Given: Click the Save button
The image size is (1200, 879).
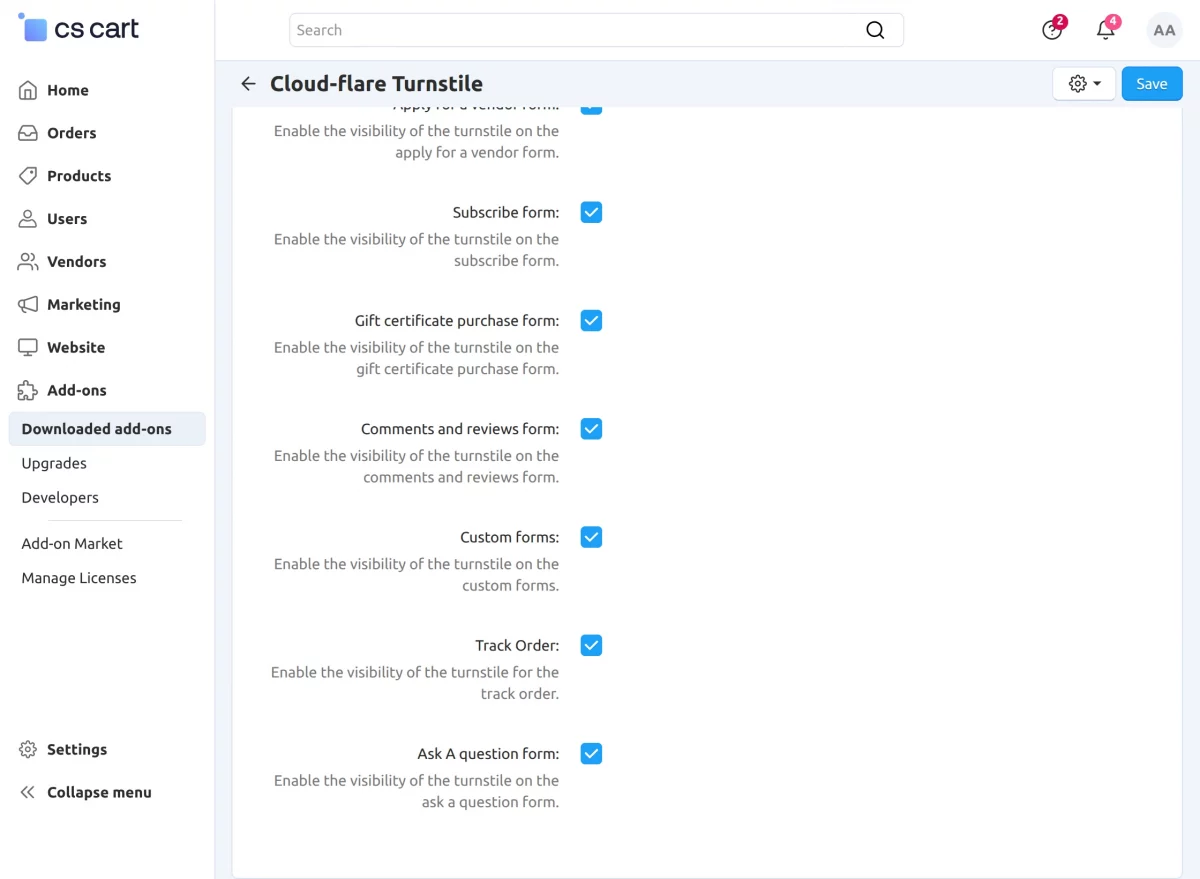Looking at the screenshot, I should 1152,84.
